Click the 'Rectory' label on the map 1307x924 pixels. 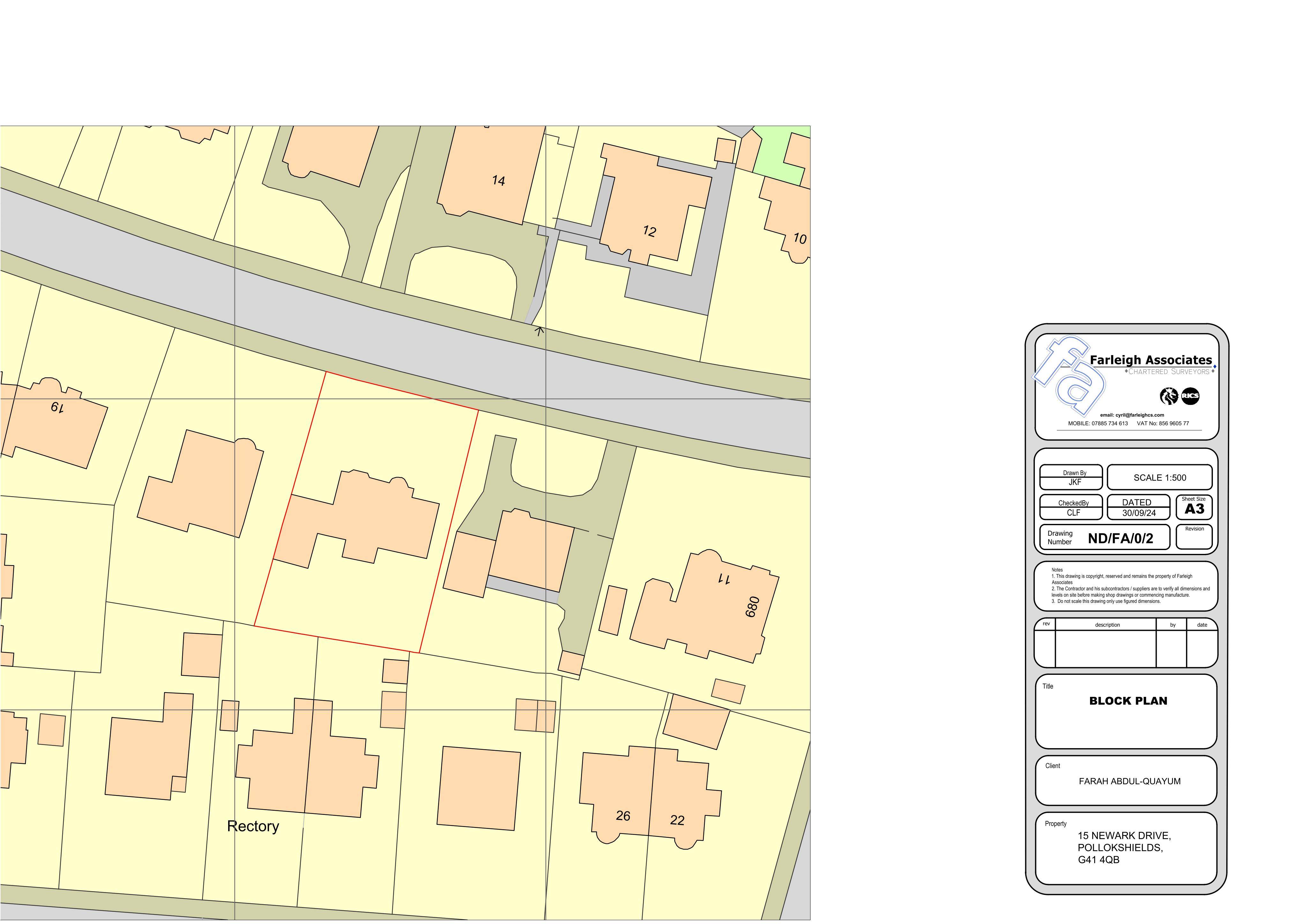253,826
